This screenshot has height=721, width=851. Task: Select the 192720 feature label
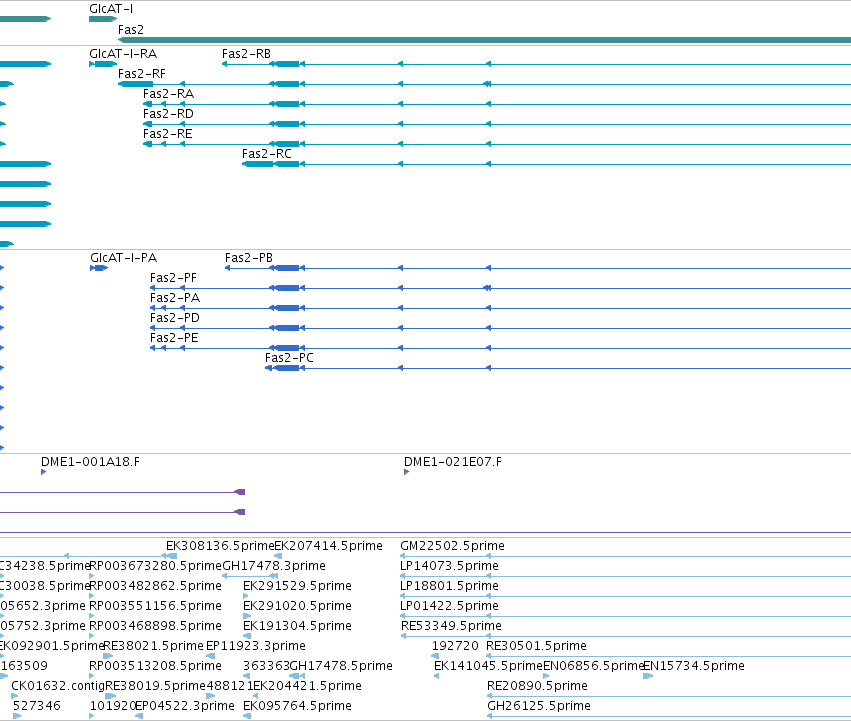click(x=455, y=646)
